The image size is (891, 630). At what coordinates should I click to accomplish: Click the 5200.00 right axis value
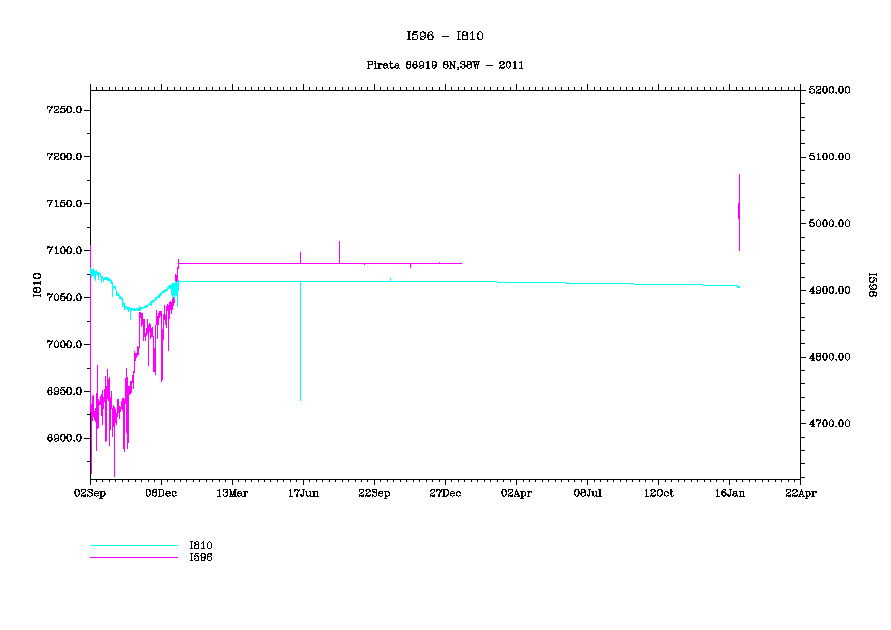[830, 90]
